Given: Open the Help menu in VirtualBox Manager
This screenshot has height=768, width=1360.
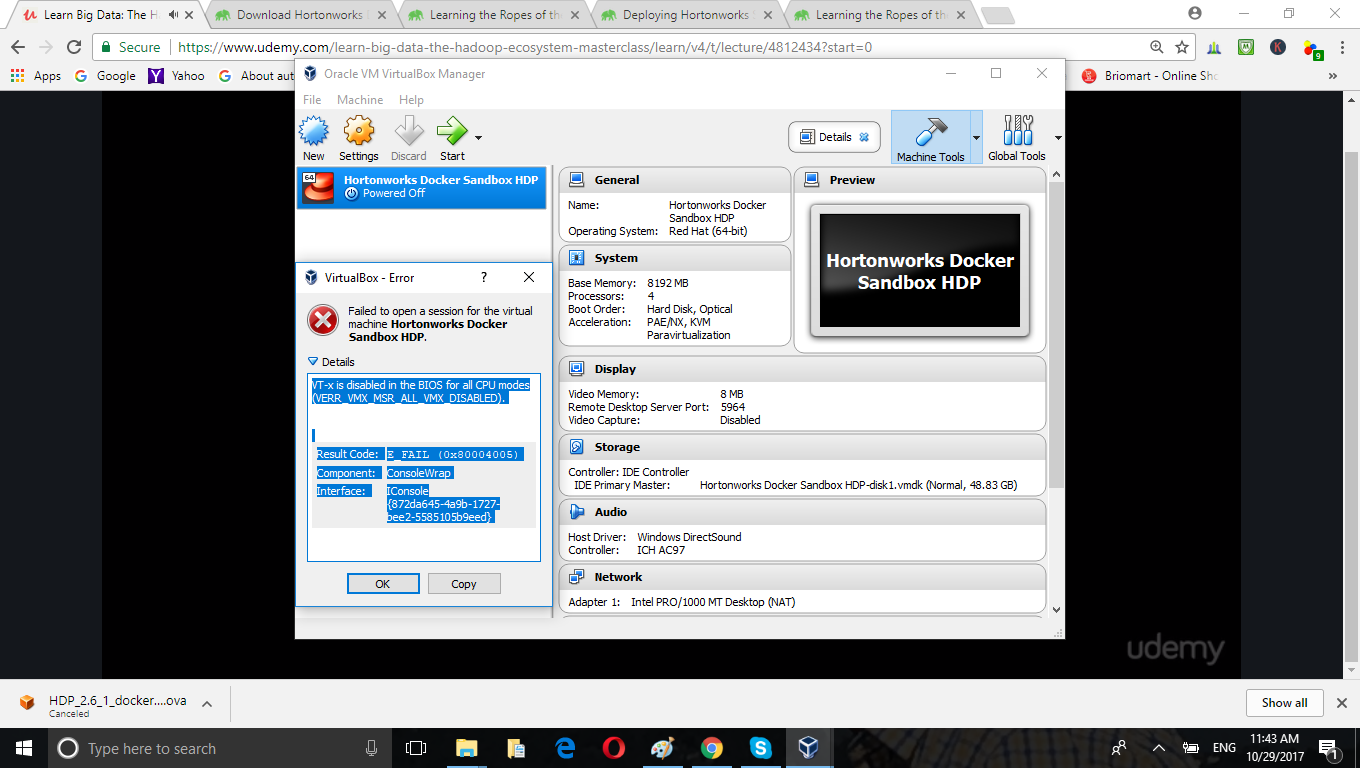Looking at the screenshot, I should (x=411, y=100).
